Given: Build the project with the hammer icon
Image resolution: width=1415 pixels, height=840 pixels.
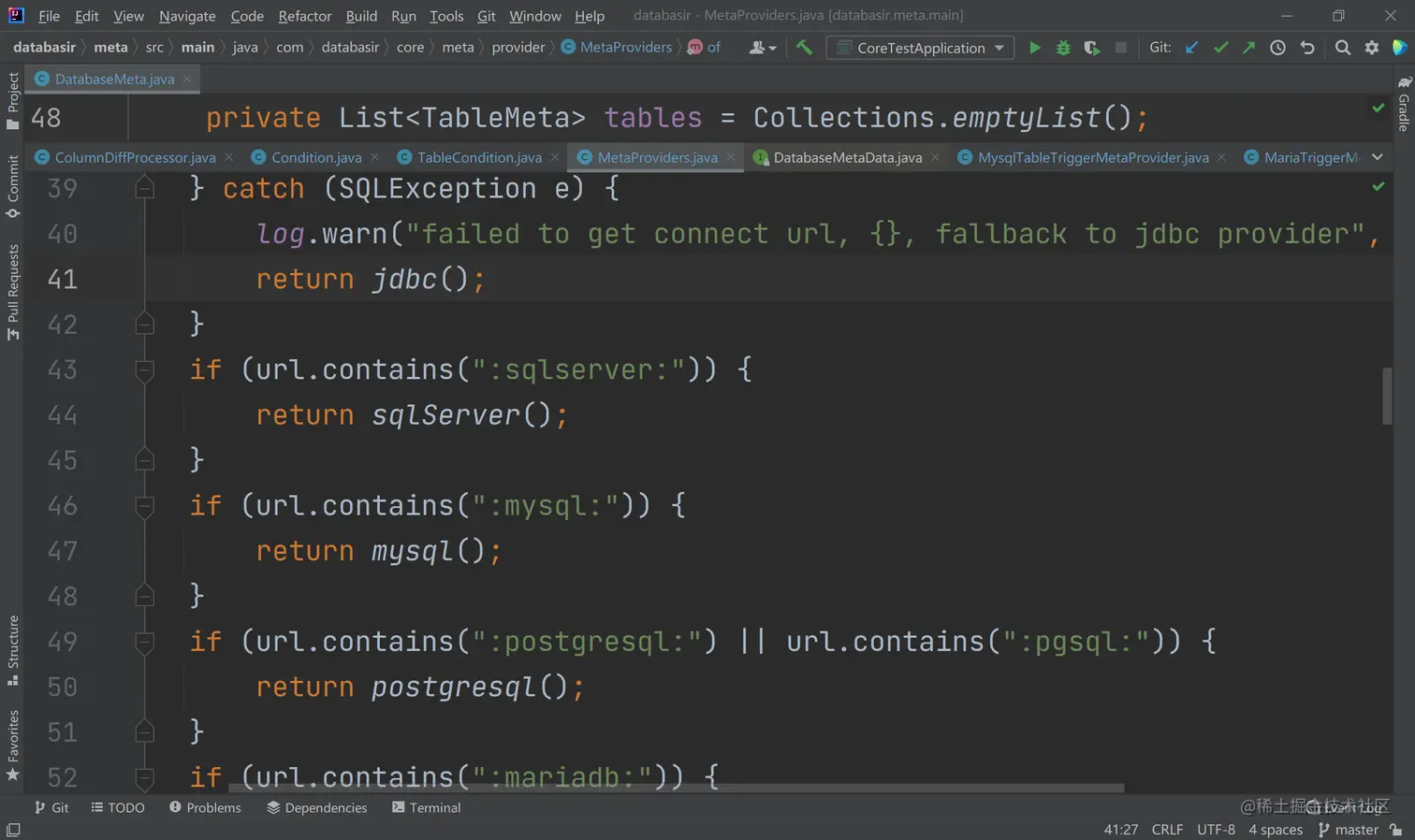Looking at the screenshot, I should (804, 48).
